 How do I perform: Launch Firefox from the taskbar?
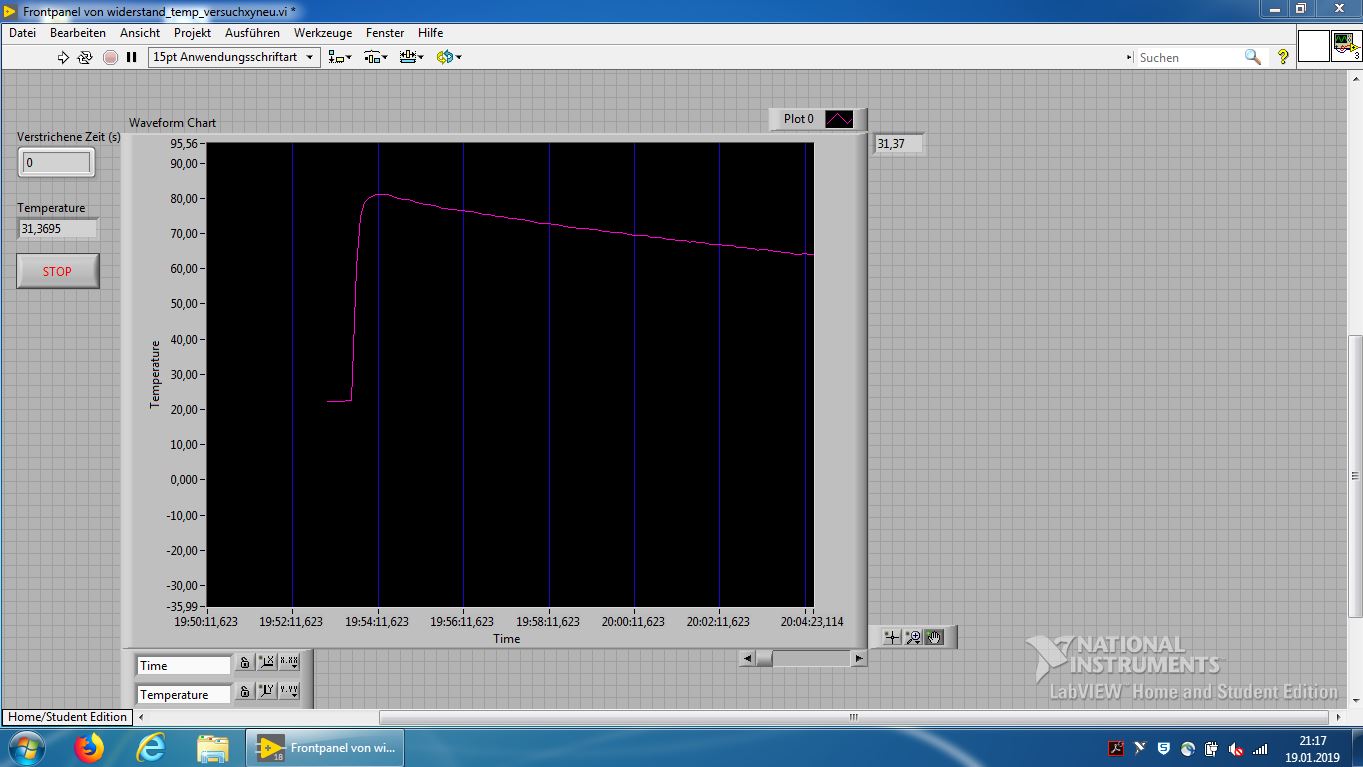(x=90, y=748)
